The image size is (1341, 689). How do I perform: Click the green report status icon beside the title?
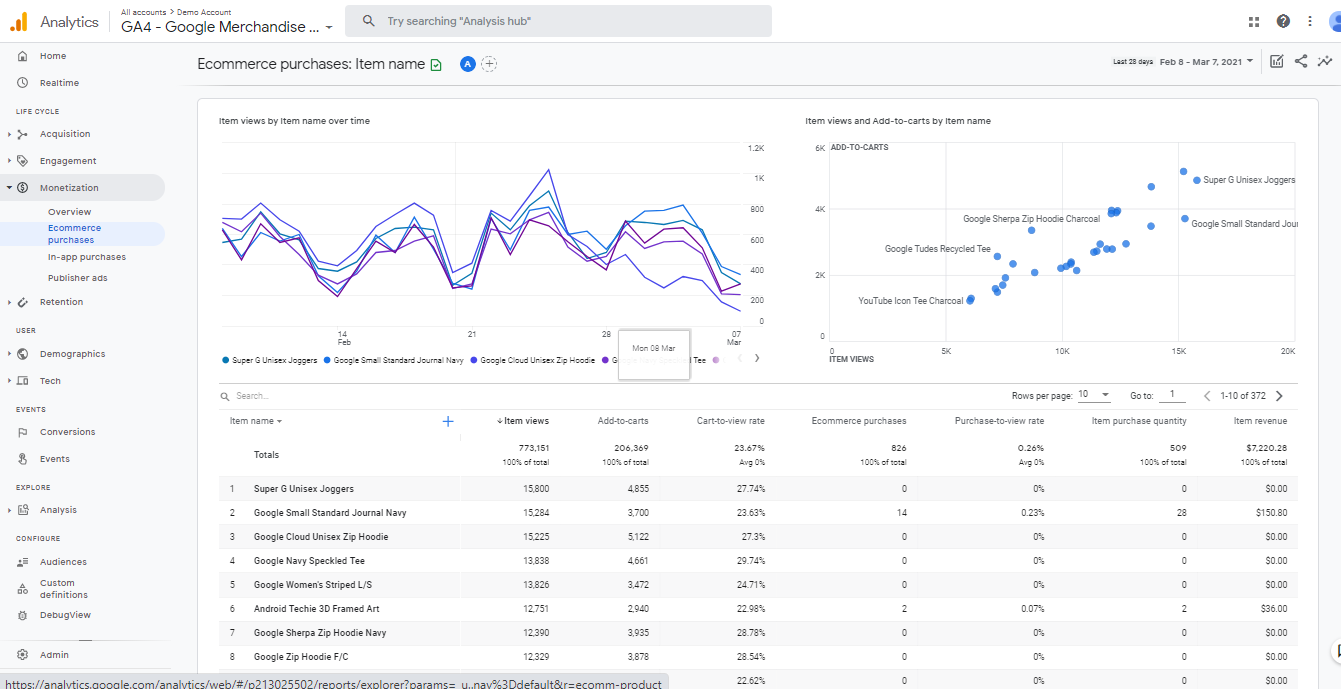435,63
